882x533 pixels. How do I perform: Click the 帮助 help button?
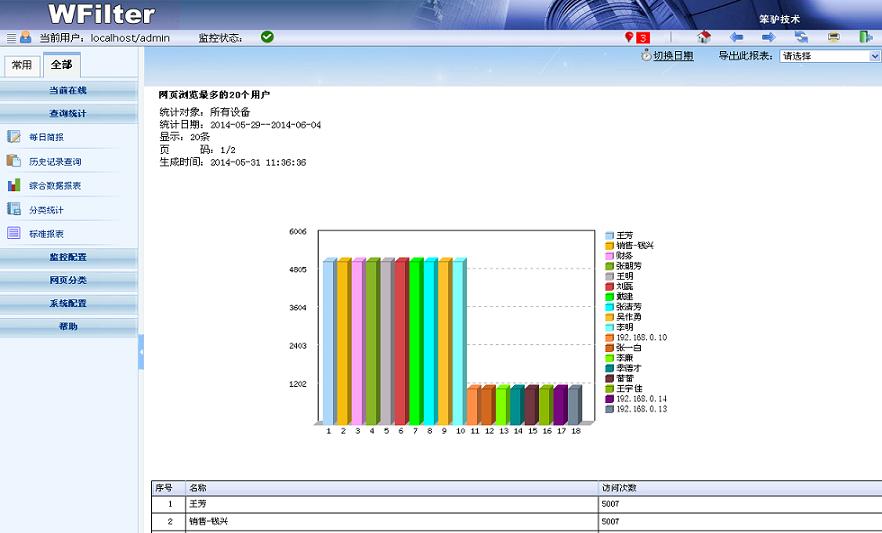(68, 326)
